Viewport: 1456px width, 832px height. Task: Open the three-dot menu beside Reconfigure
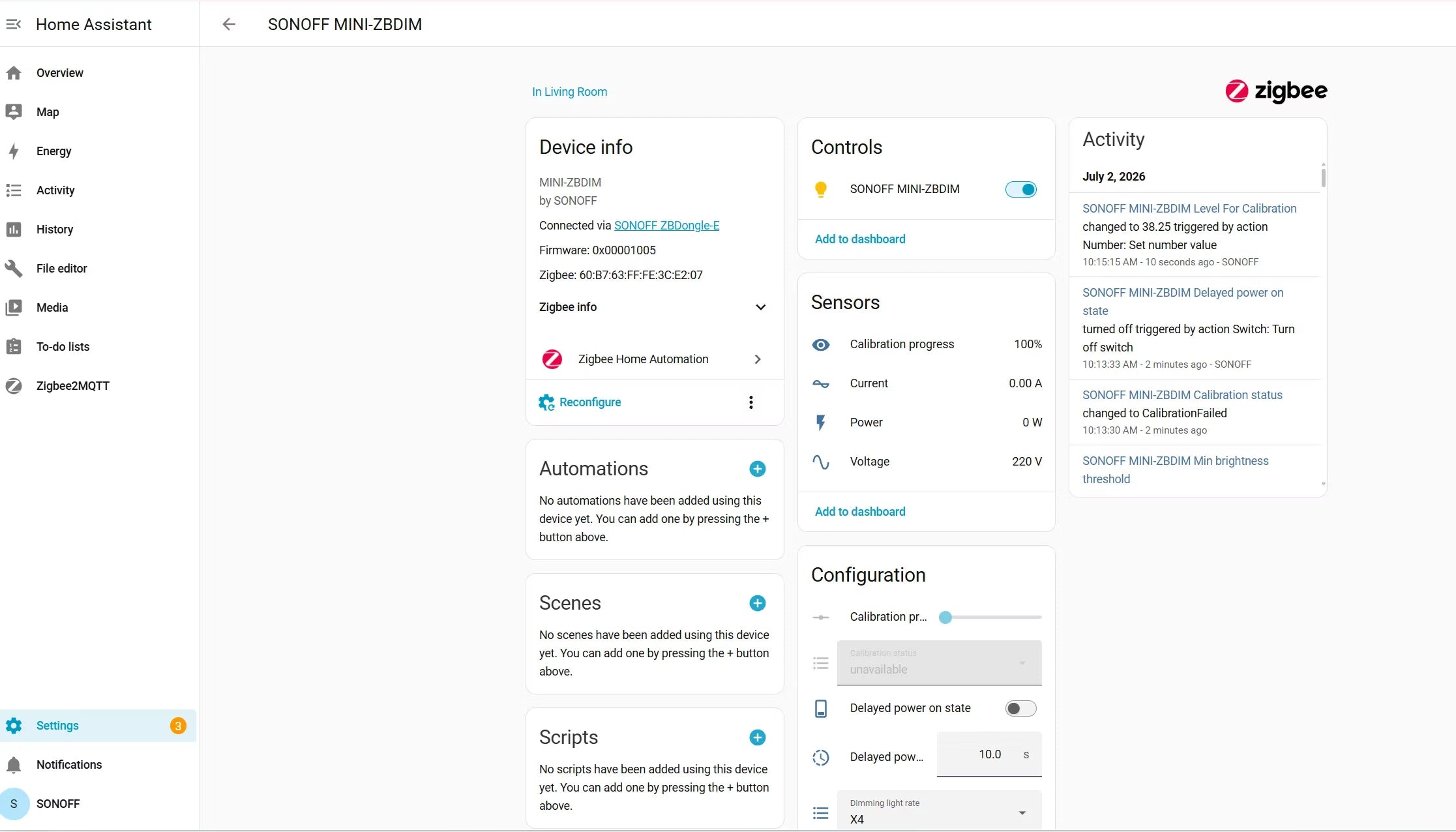(x=751, y=402)
